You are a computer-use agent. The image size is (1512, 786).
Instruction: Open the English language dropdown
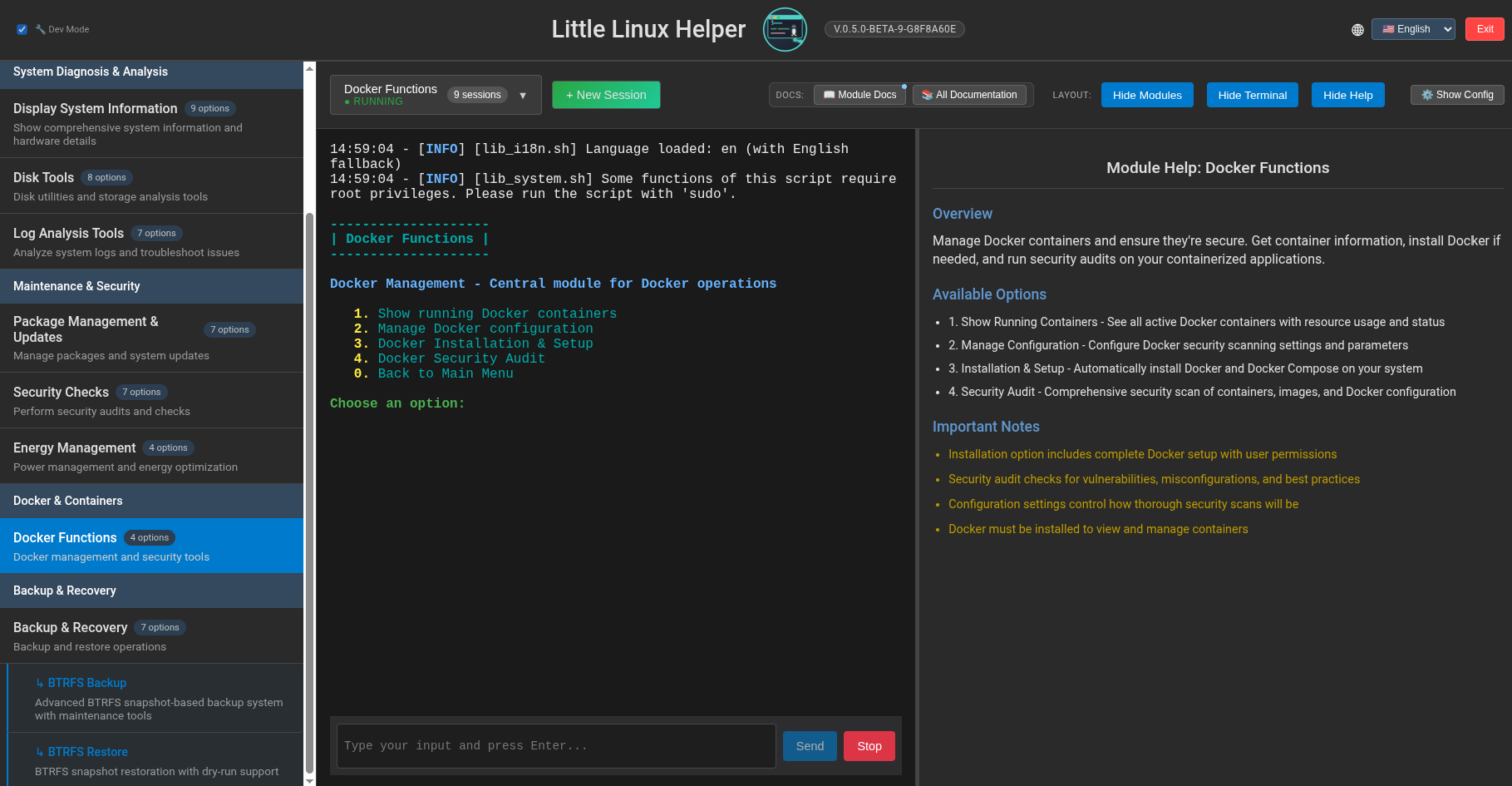click(1413, 29)
